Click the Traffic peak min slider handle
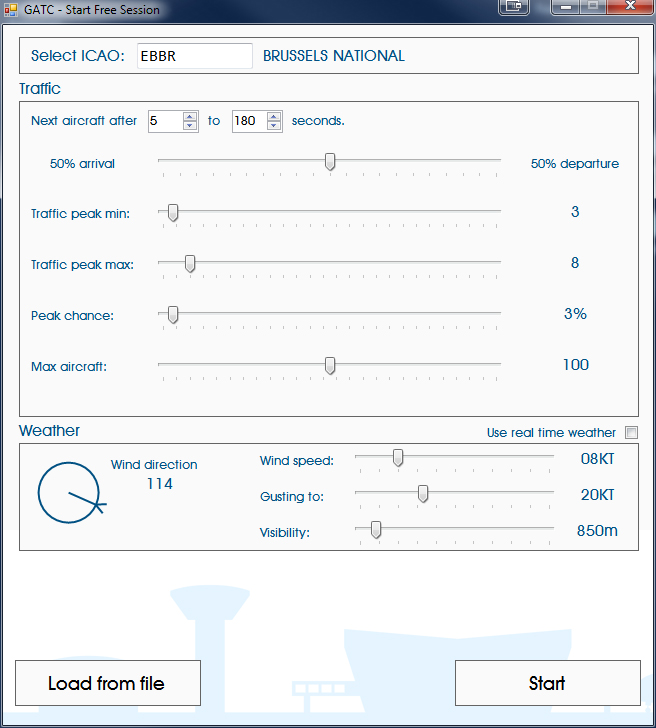Screen dimensions: 656x728 pos(173,212)
